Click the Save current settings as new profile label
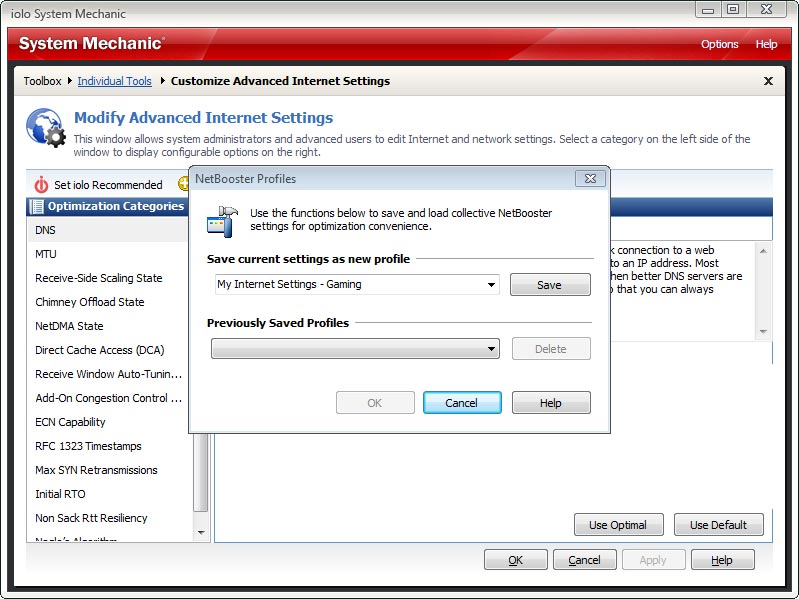This screenshot has height=599, width=799. pyautogui.click(x=308, y=259)
